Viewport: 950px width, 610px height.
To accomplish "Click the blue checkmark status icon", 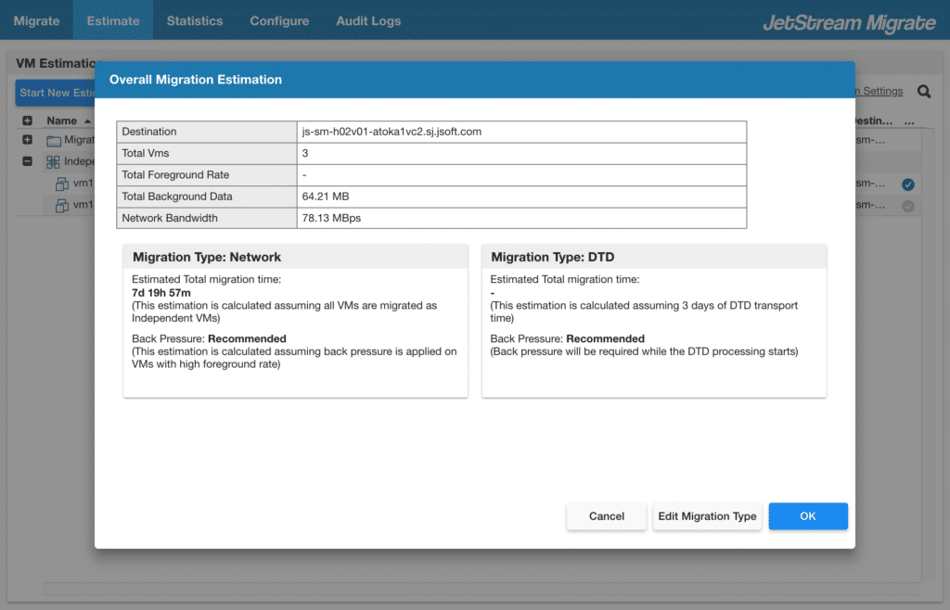I will pos(908,185).
